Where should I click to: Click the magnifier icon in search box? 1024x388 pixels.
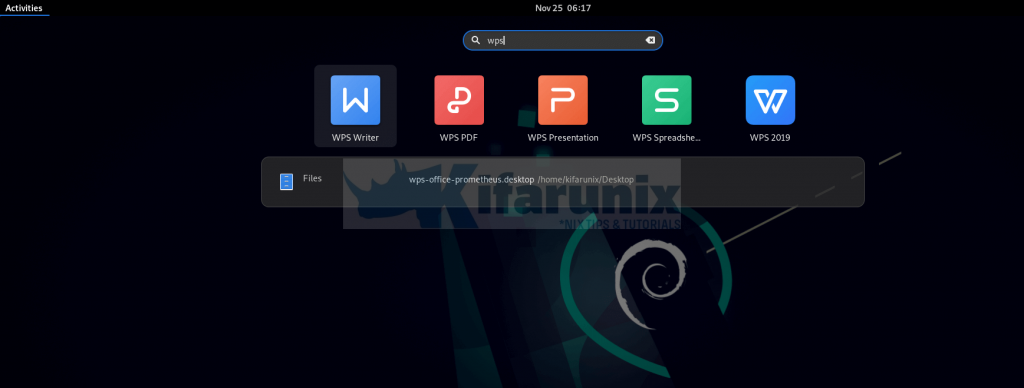point(476,40)
